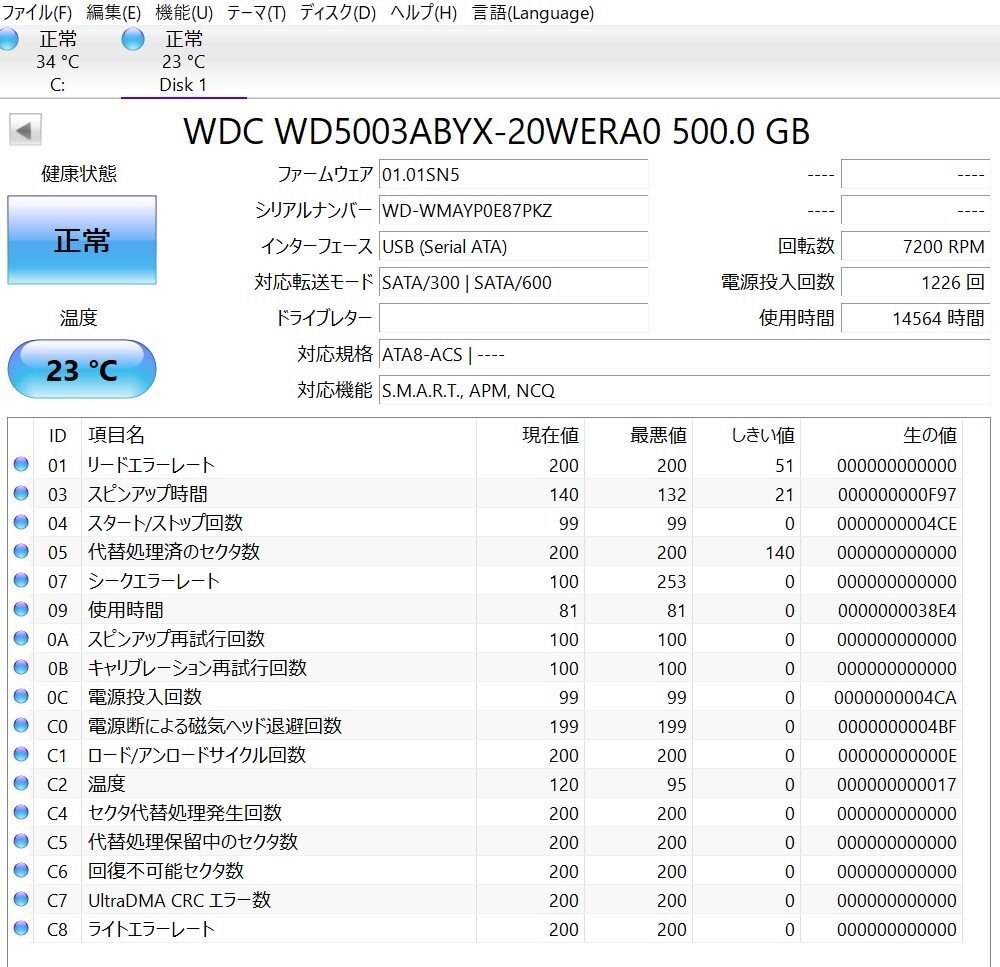Image resolution: width=1000 pixels, height=967 pixels.
Task: Click the status dot for ID 0B row
Action: point(21,667)
